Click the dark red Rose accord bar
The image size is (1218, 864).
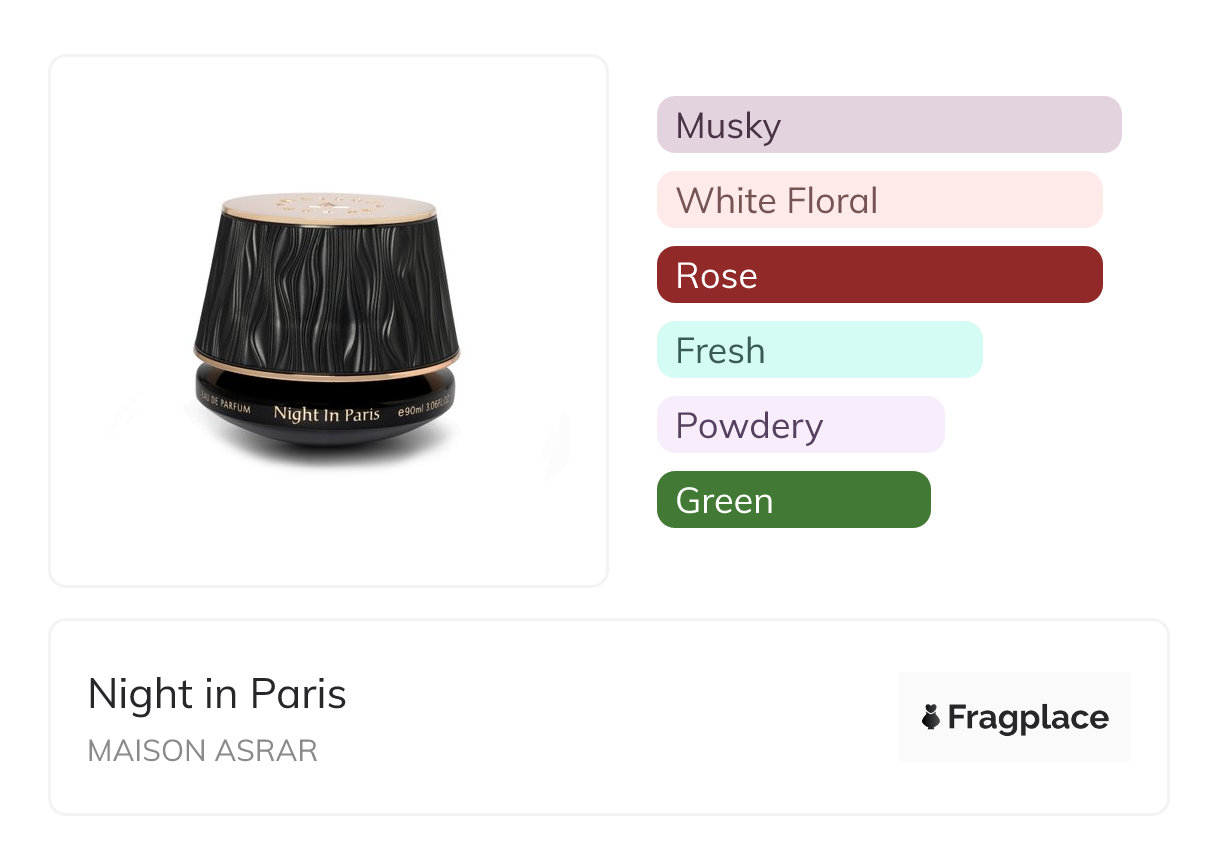[x=879, y=275]
